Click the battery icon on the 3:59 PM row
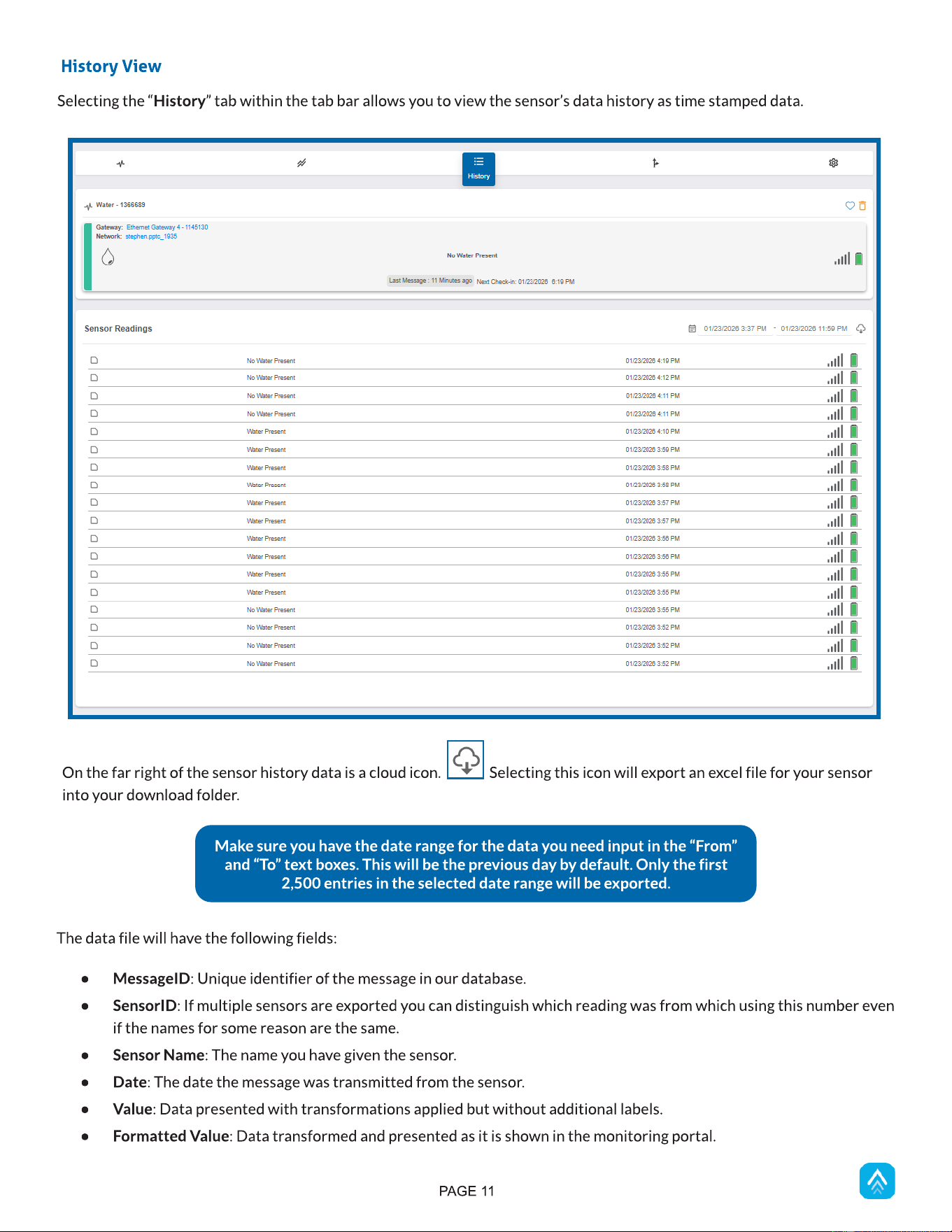 click(854, 450)
